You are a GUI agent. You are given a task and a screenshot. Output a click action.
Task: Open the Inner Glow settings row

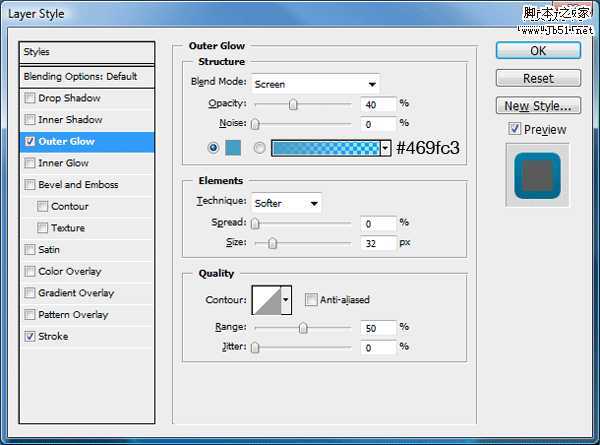(87, 163)
